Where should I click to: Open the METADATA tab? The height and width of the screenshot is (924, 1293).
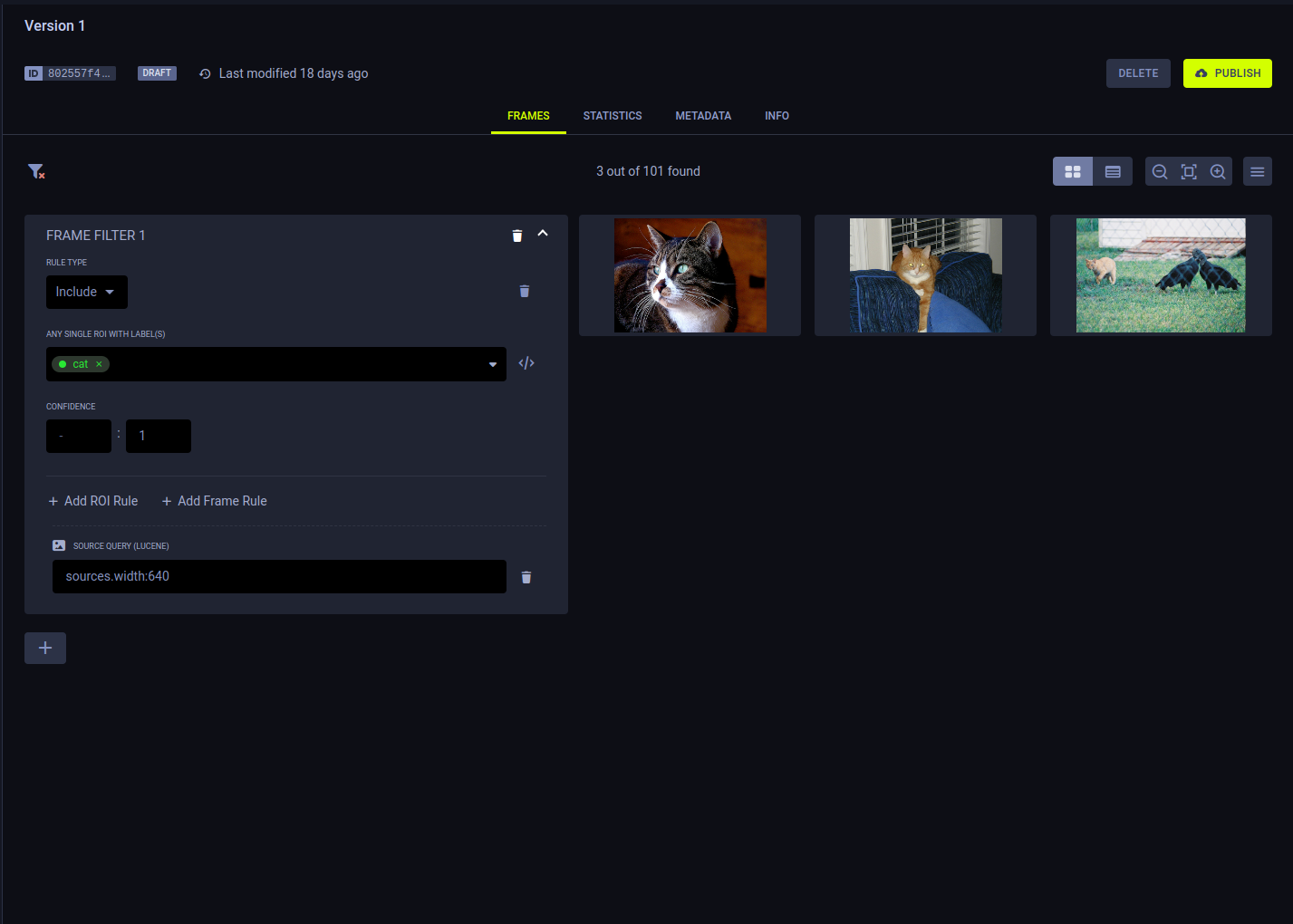point(703,115)
